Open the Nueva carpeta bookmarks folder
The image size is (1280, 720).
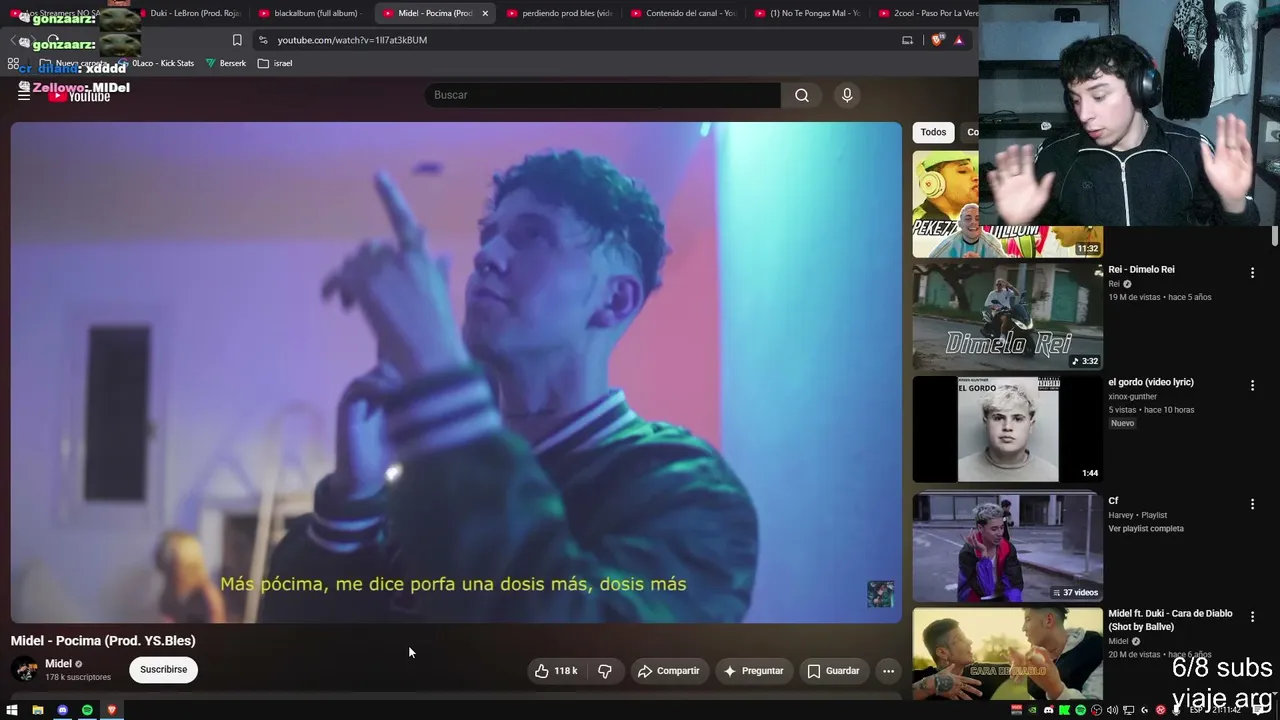pyautogui.click(x=73, y=63)
